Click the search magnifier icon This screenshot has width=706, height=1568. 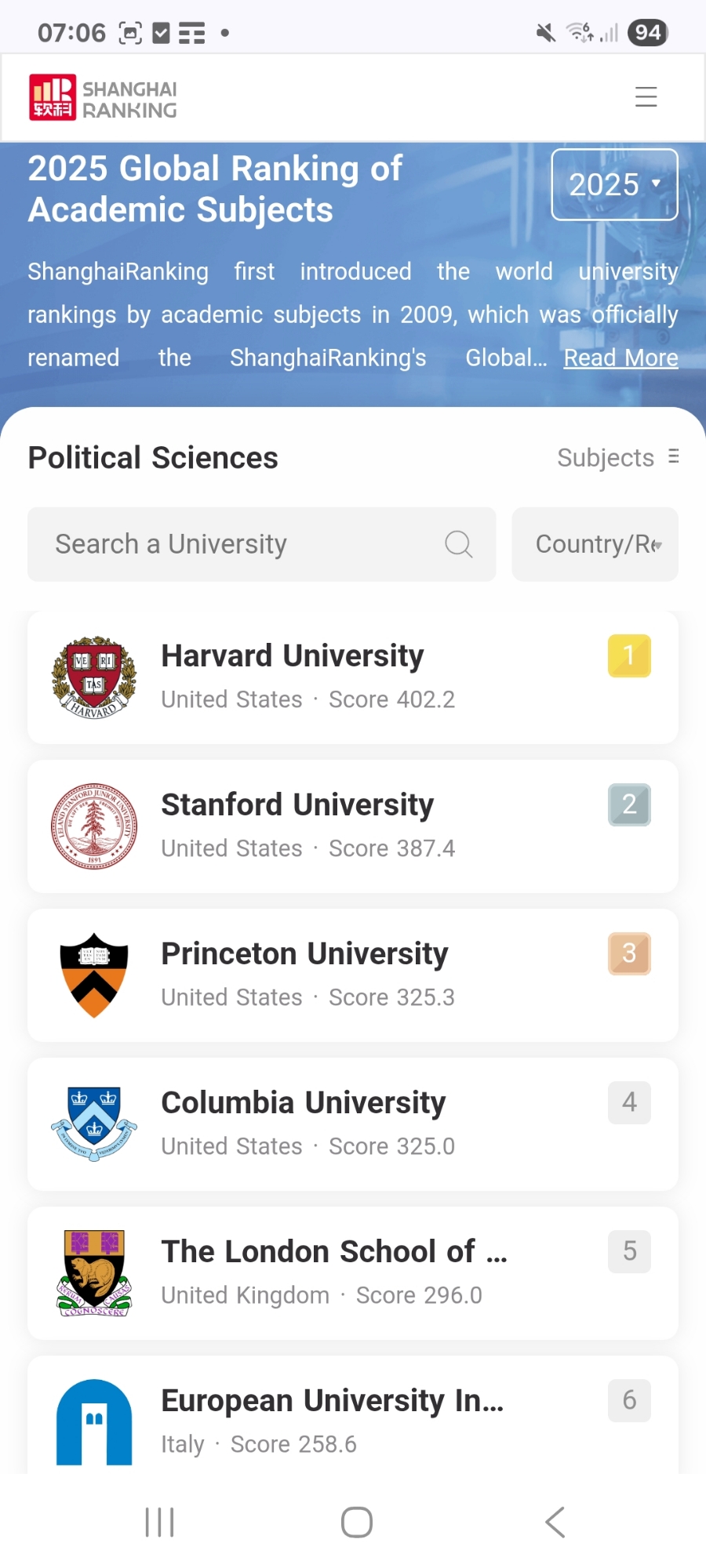click(x=459, y=544)
